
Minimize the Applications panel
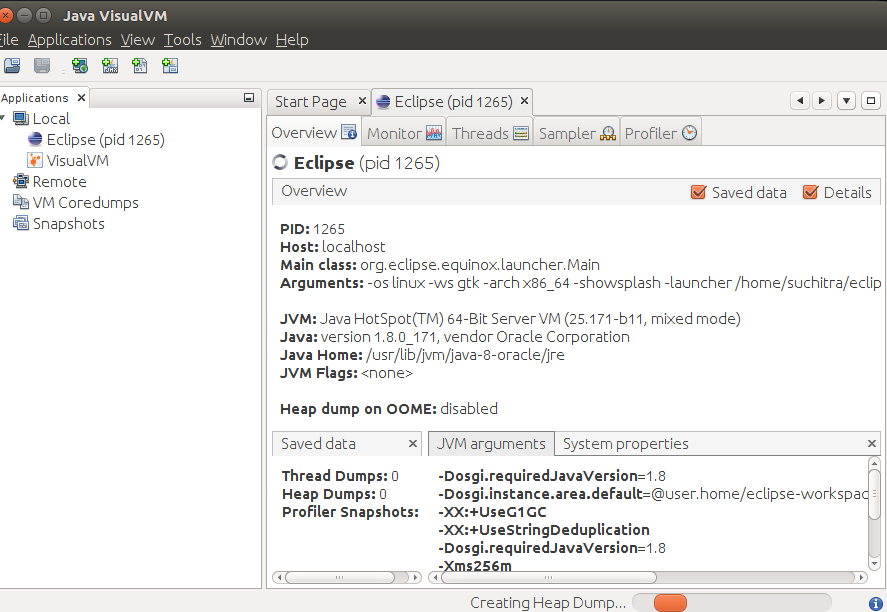(x=249, y=97)
